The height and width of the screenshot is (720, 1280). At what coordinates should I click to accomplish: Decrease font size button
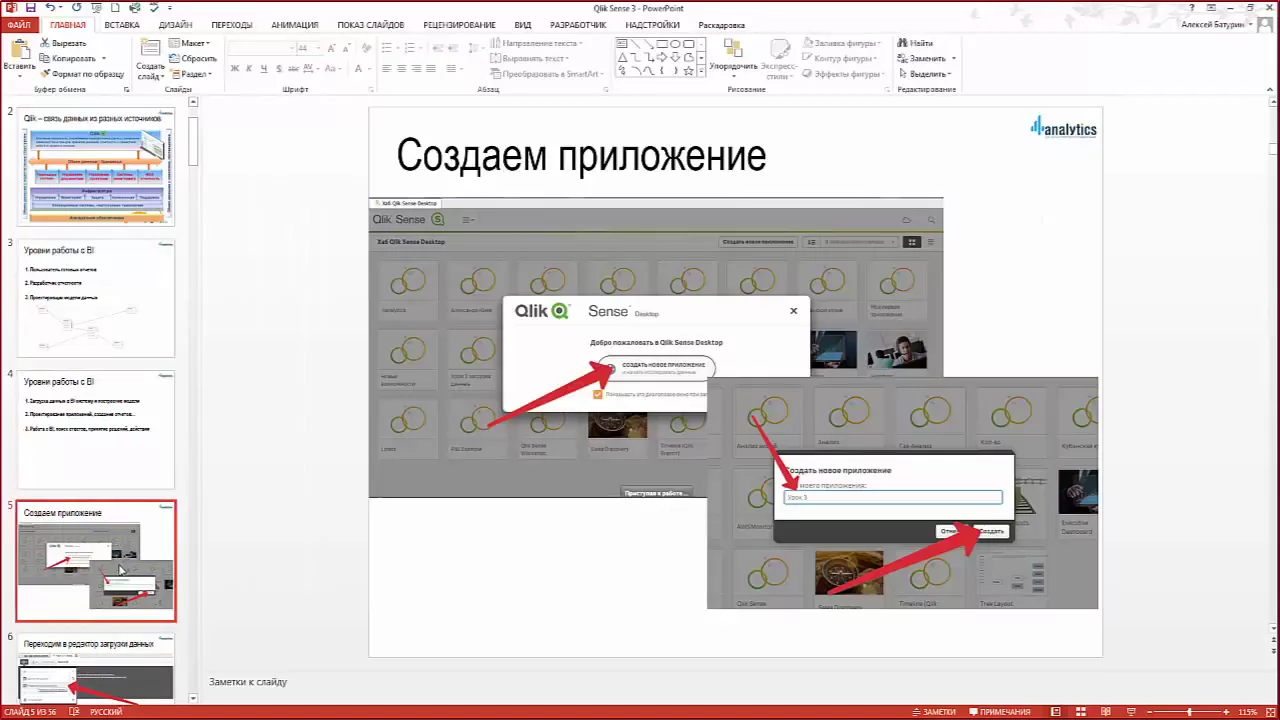point(346,48)
